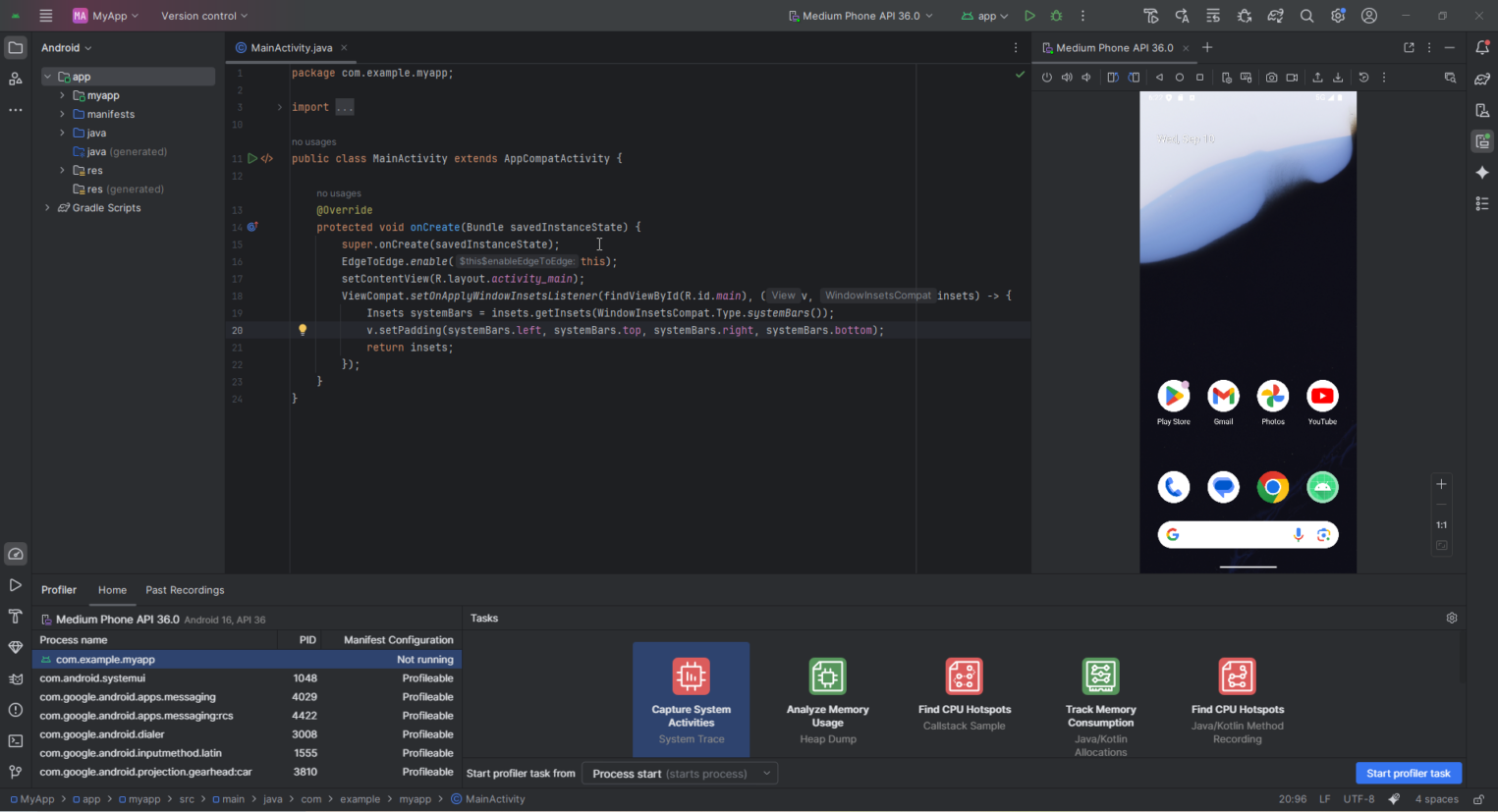Viewport: 1498px width, 812px height.
Task: Click the green Run app button
Action: coord(1029,16)
